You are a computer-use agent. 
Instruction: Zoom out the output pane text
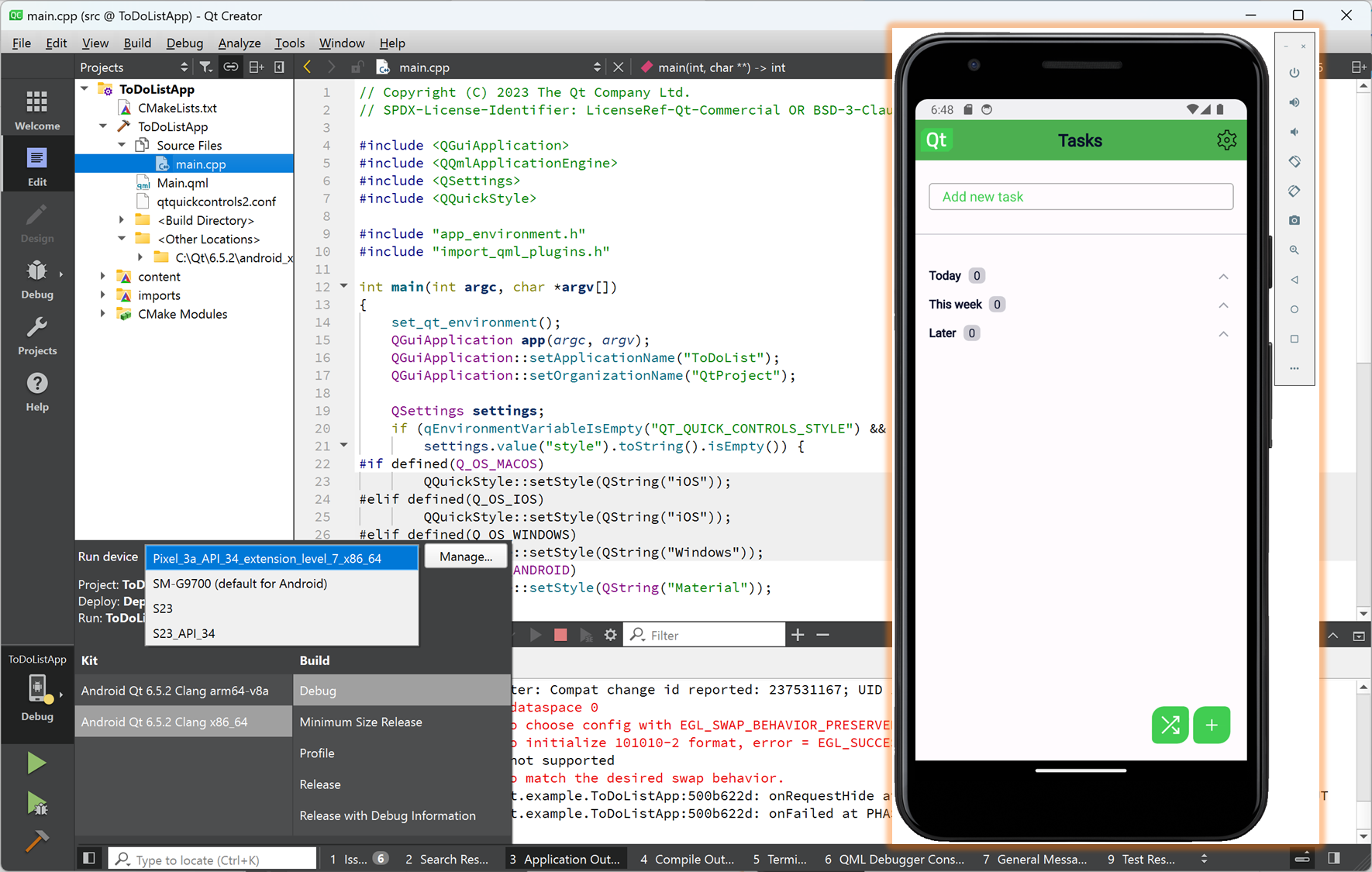pos(823,635)
